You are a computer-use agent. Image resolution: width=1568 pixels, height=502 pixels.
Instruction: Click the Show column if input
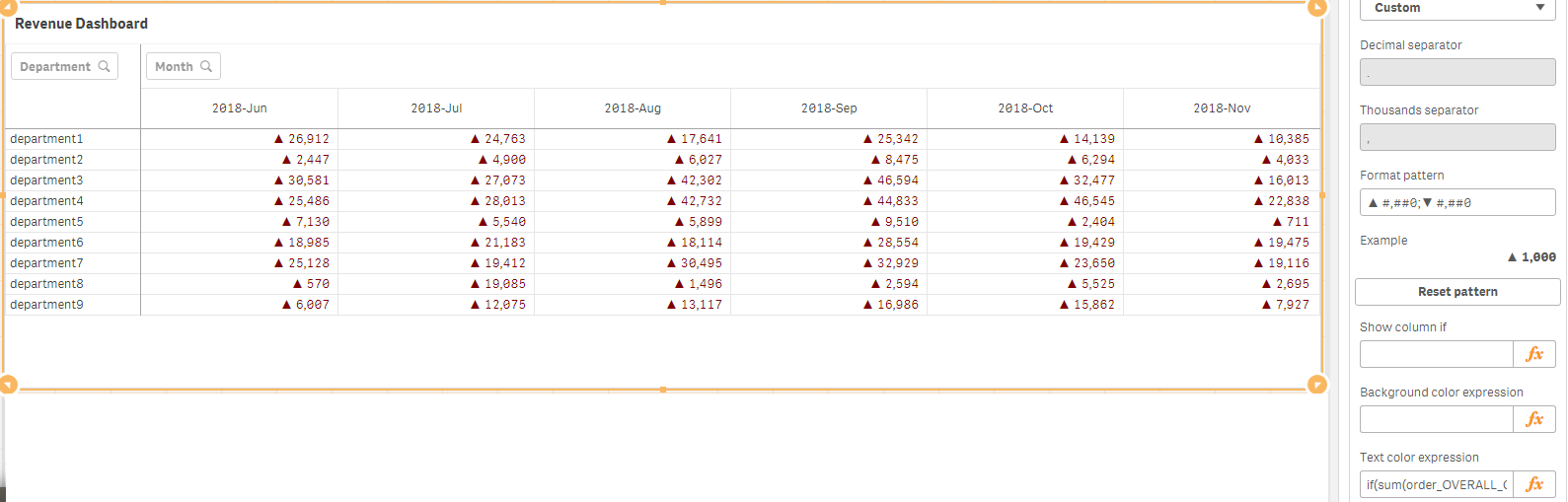(x=1436, y=354)
